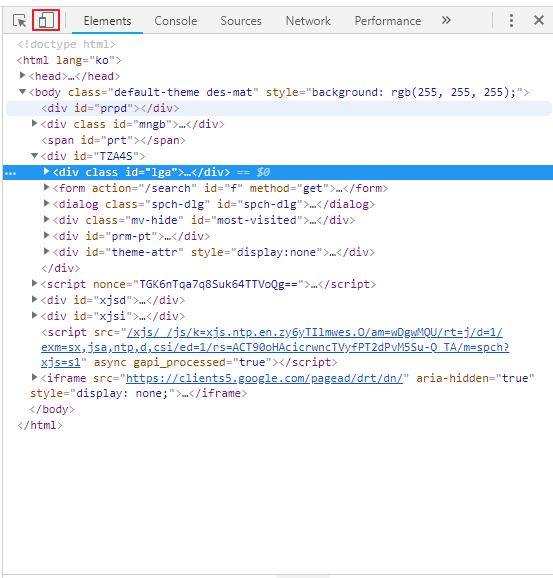This screenshot has height=578, width=553.
Task: Activate the inspect element picker icon
Action: [19, 21]
